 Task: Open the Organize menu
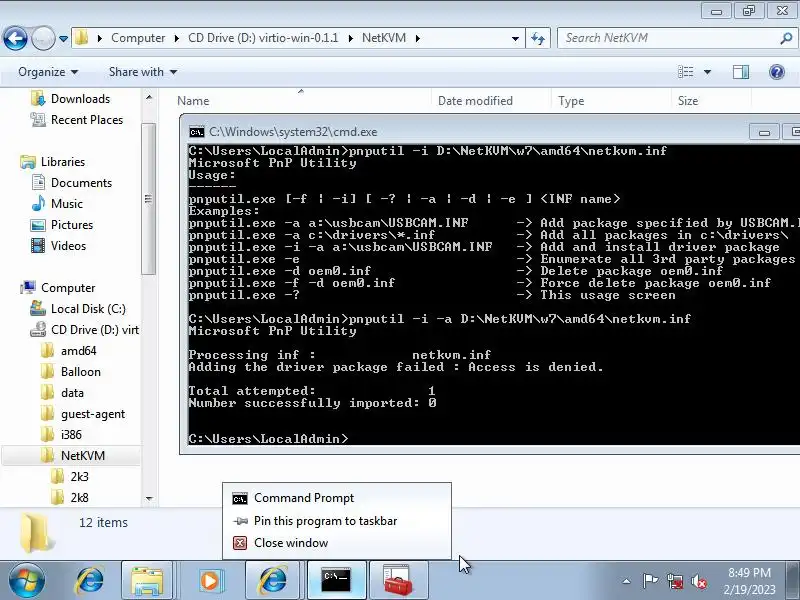pos(48,72)
